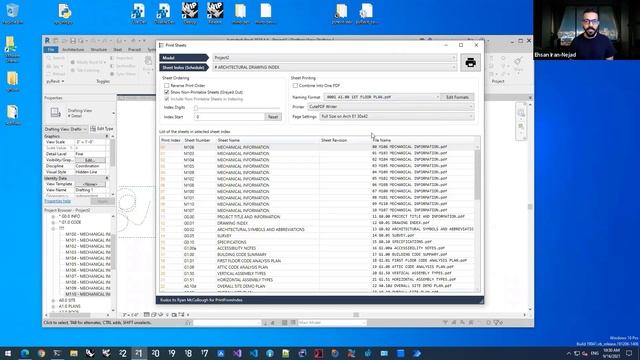Open the Windows Start menu
Screen dimensions: 640x360
tap(8, 353)
